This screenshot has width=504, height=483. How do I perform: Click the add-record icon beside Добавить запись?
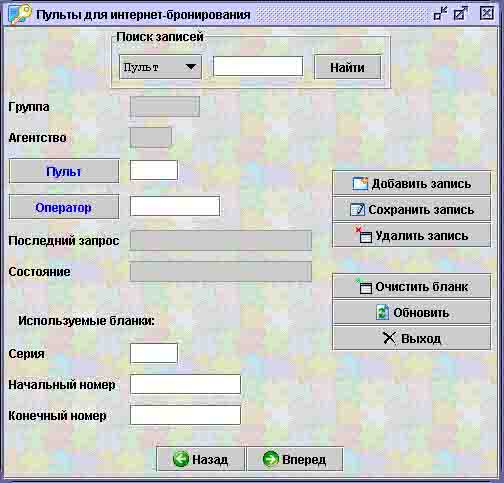(x=360, y=184)
